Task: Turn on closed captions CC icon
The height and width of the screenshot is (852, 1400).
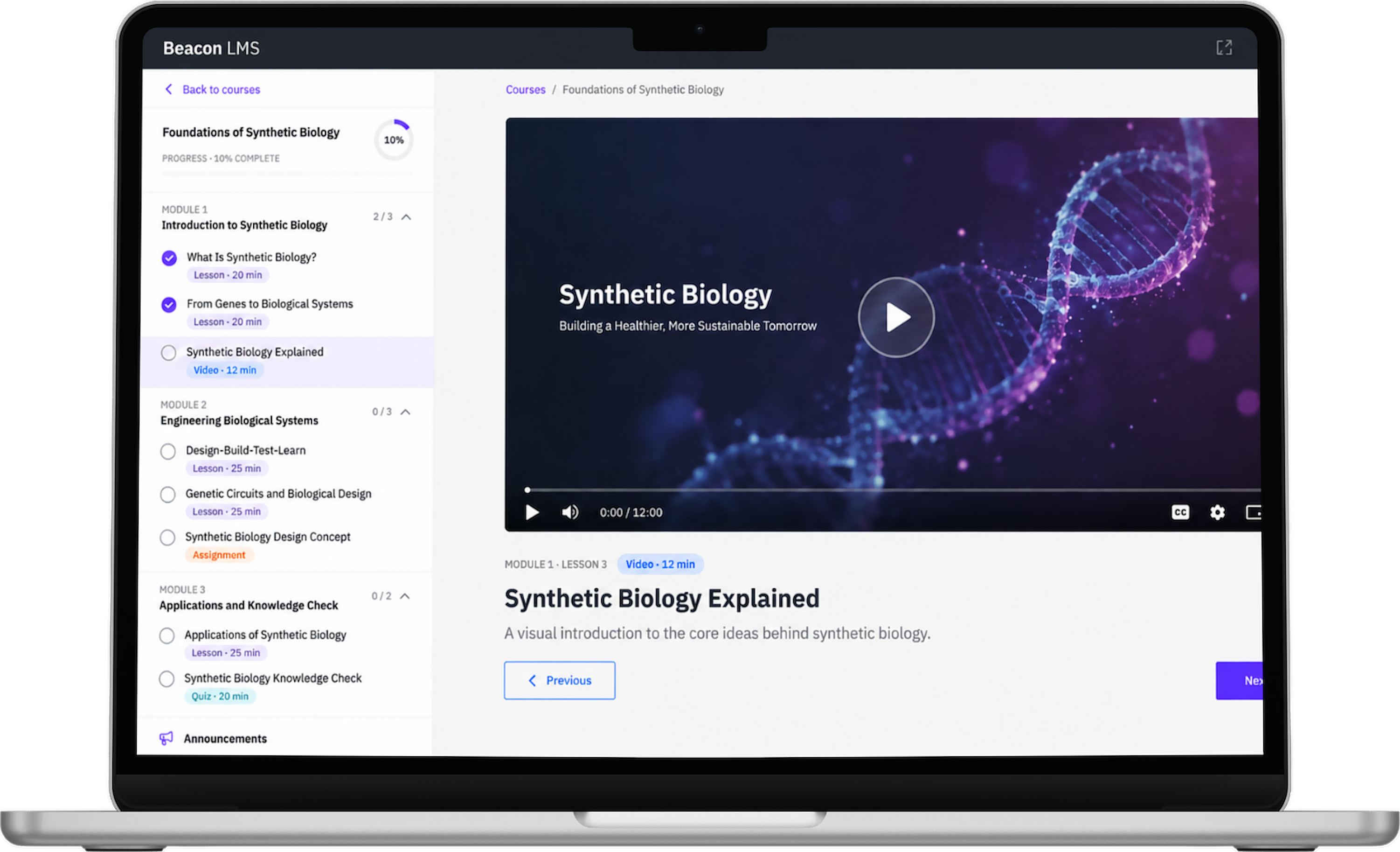Action: tap(1180, 513)
